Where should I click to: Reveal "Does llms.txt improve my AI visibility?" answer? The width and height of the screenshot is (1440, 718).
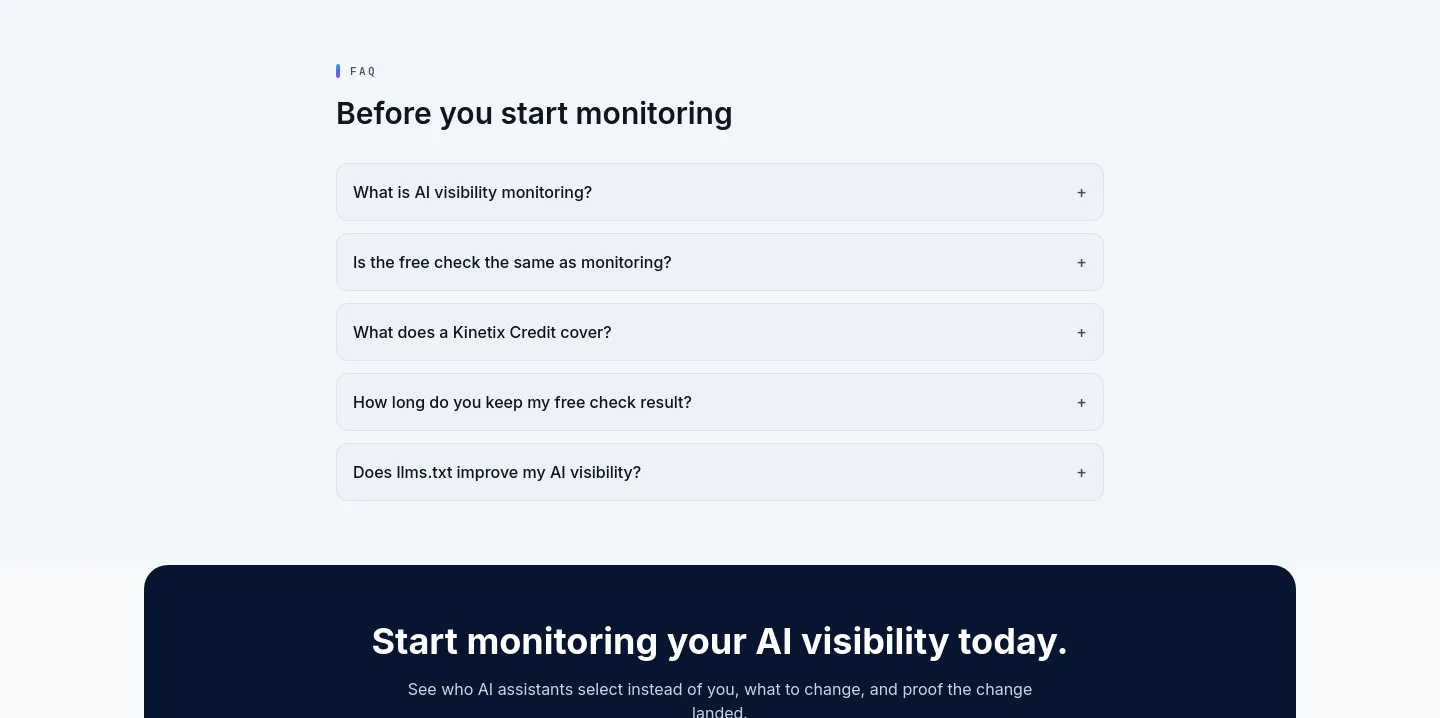click(x=720, y=472)
